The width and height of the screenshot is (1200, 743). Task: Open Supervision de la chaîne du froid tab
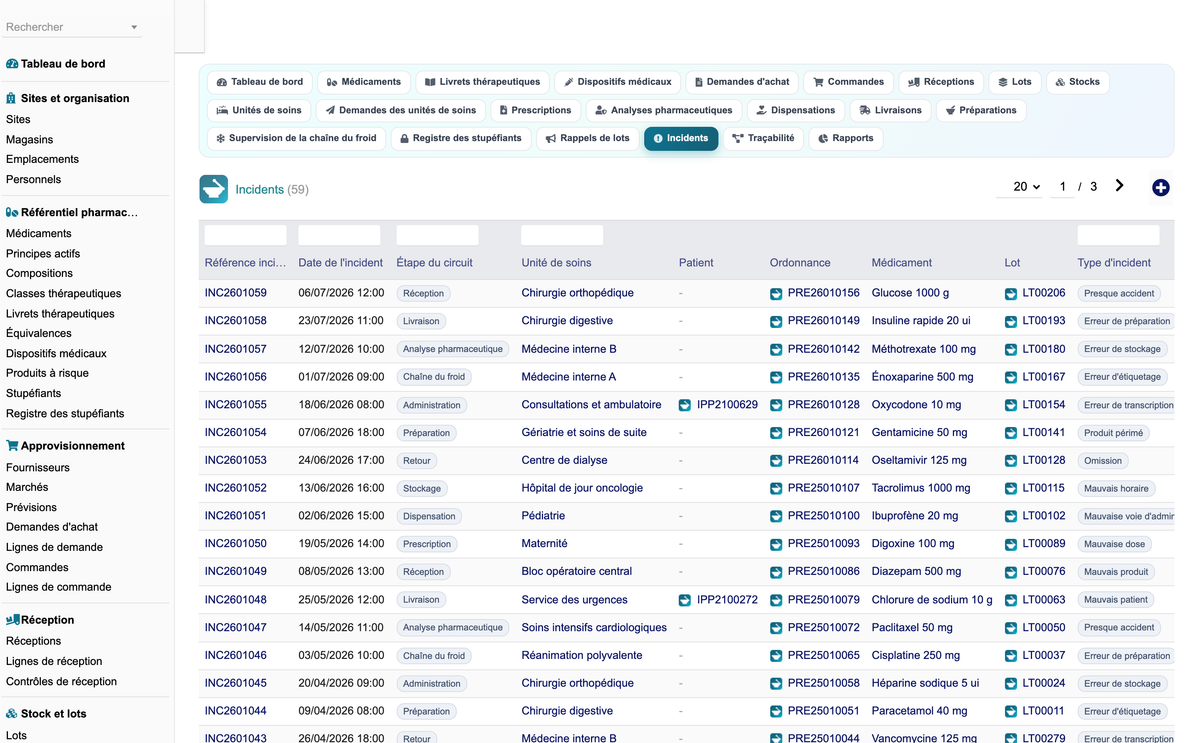coord(296,138)
